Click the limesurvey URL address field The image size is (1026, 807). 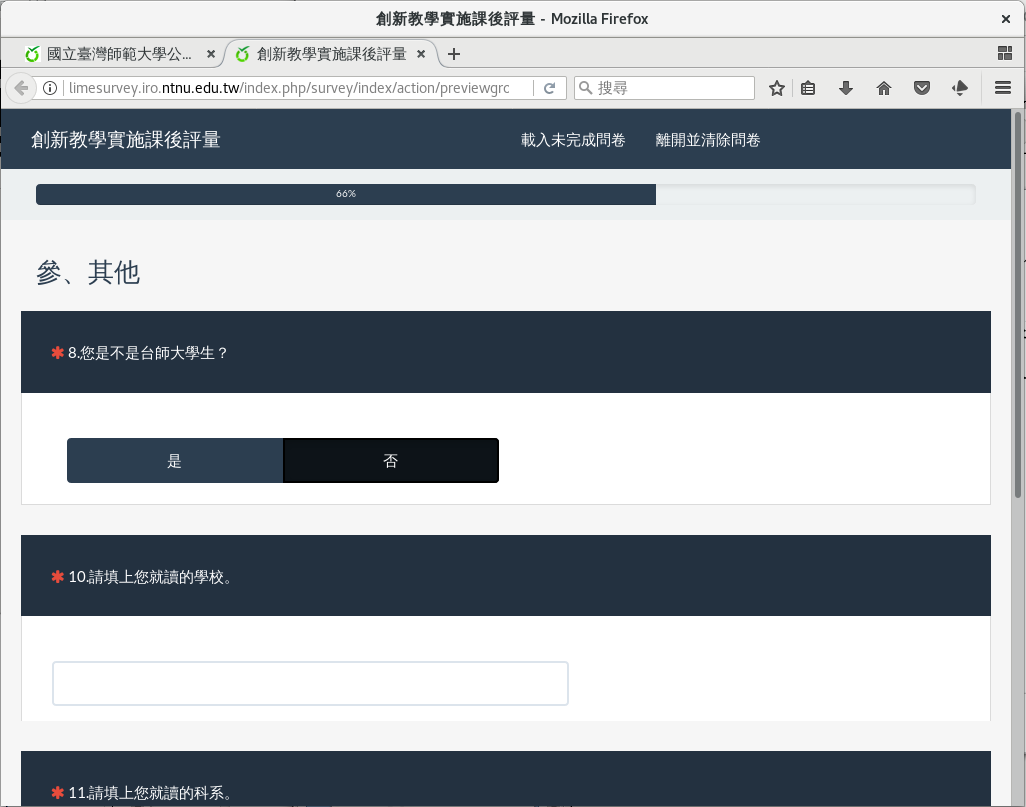click(x=289, y=88)
